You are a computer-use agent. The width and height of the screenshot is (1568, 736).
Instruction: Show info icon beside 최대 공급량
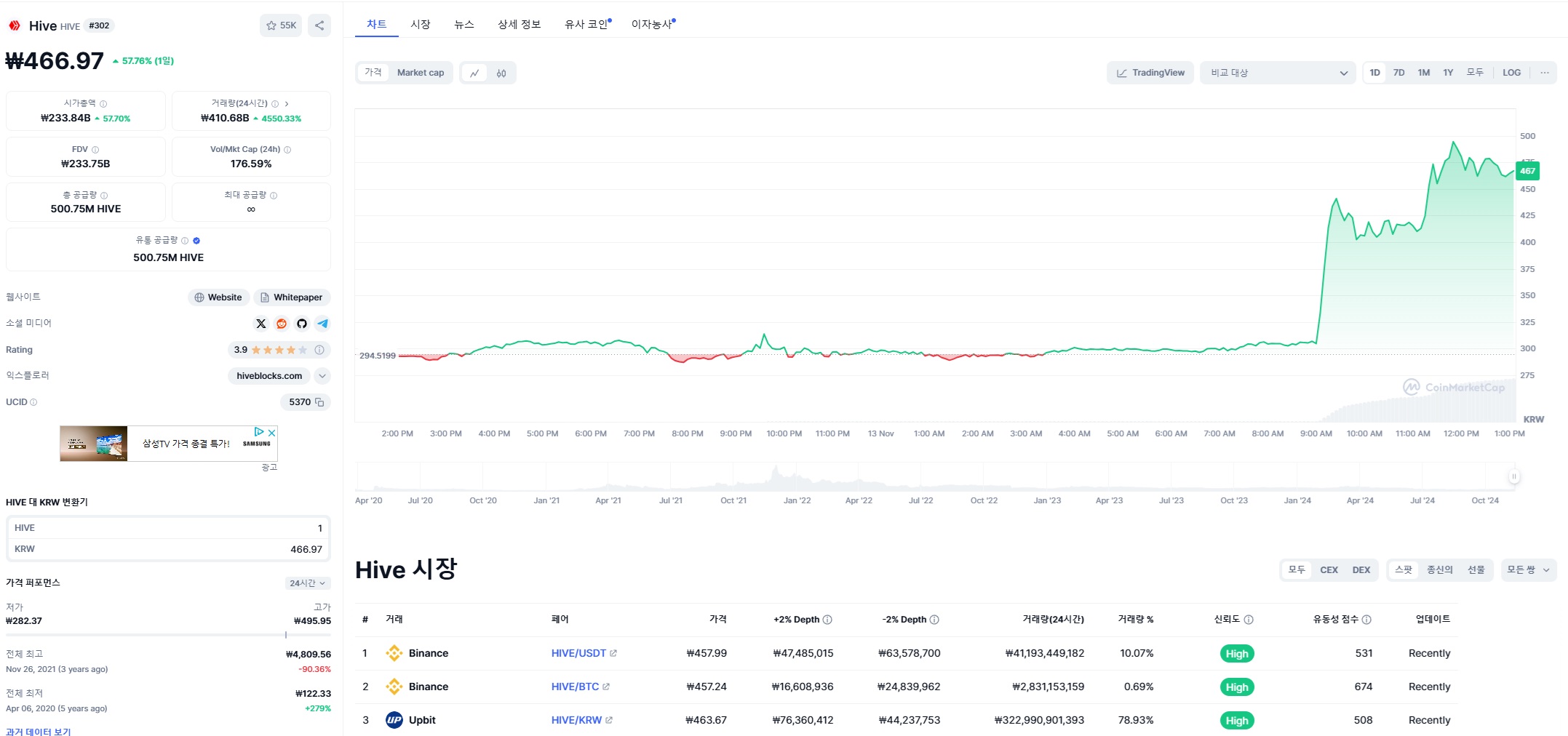274,196
